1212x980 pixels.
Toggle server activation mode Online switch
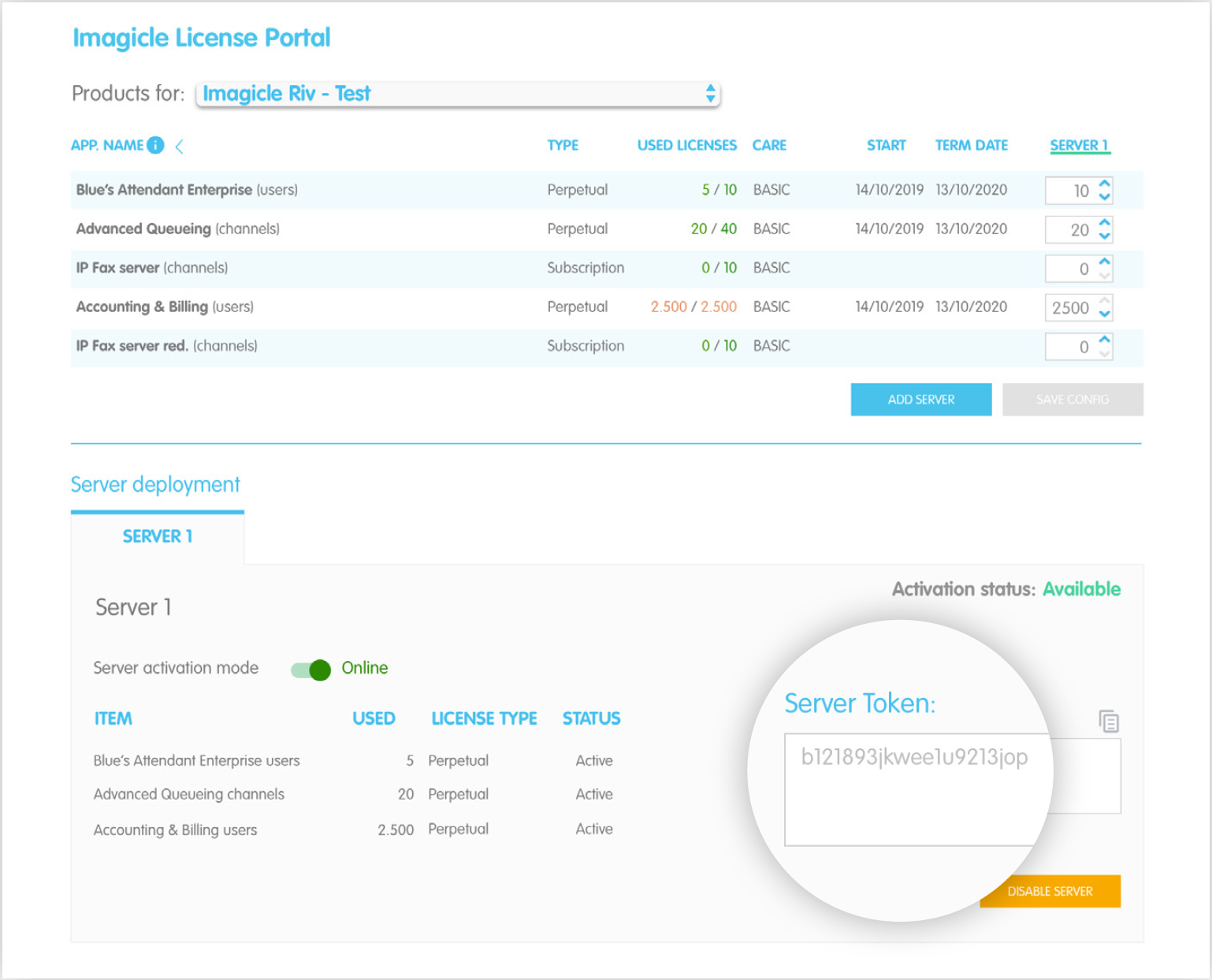(x=310, y=670)
